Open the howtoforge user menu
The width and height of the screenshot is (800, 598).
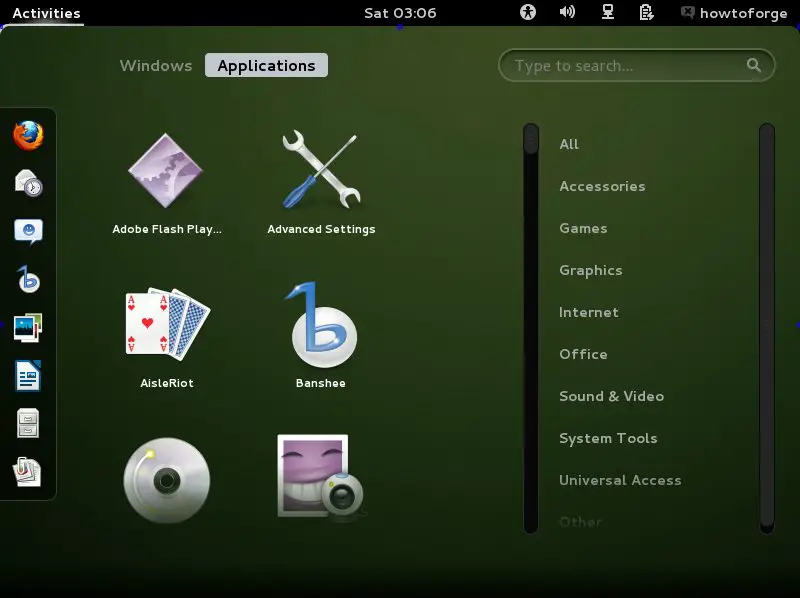[734, 13]
